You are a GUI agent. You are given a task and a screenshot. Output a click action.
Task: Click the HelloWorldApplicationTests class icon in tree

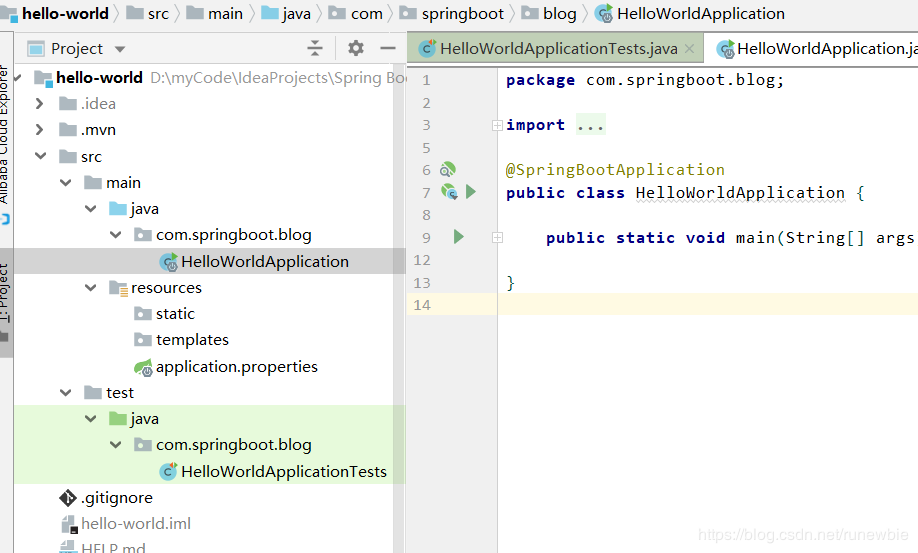(x=168, y=471)
